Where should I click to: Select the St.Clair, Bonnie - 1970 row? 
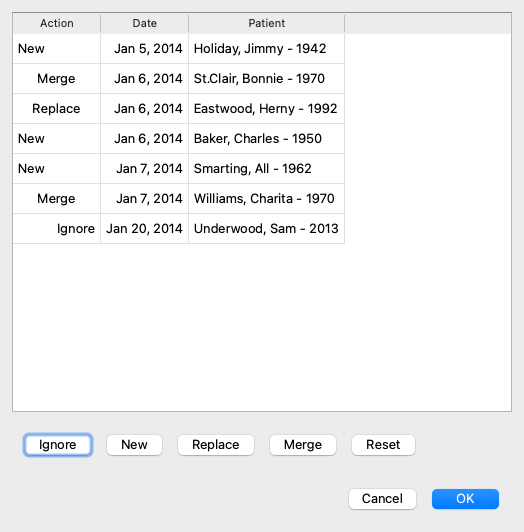tap(179, 79)
